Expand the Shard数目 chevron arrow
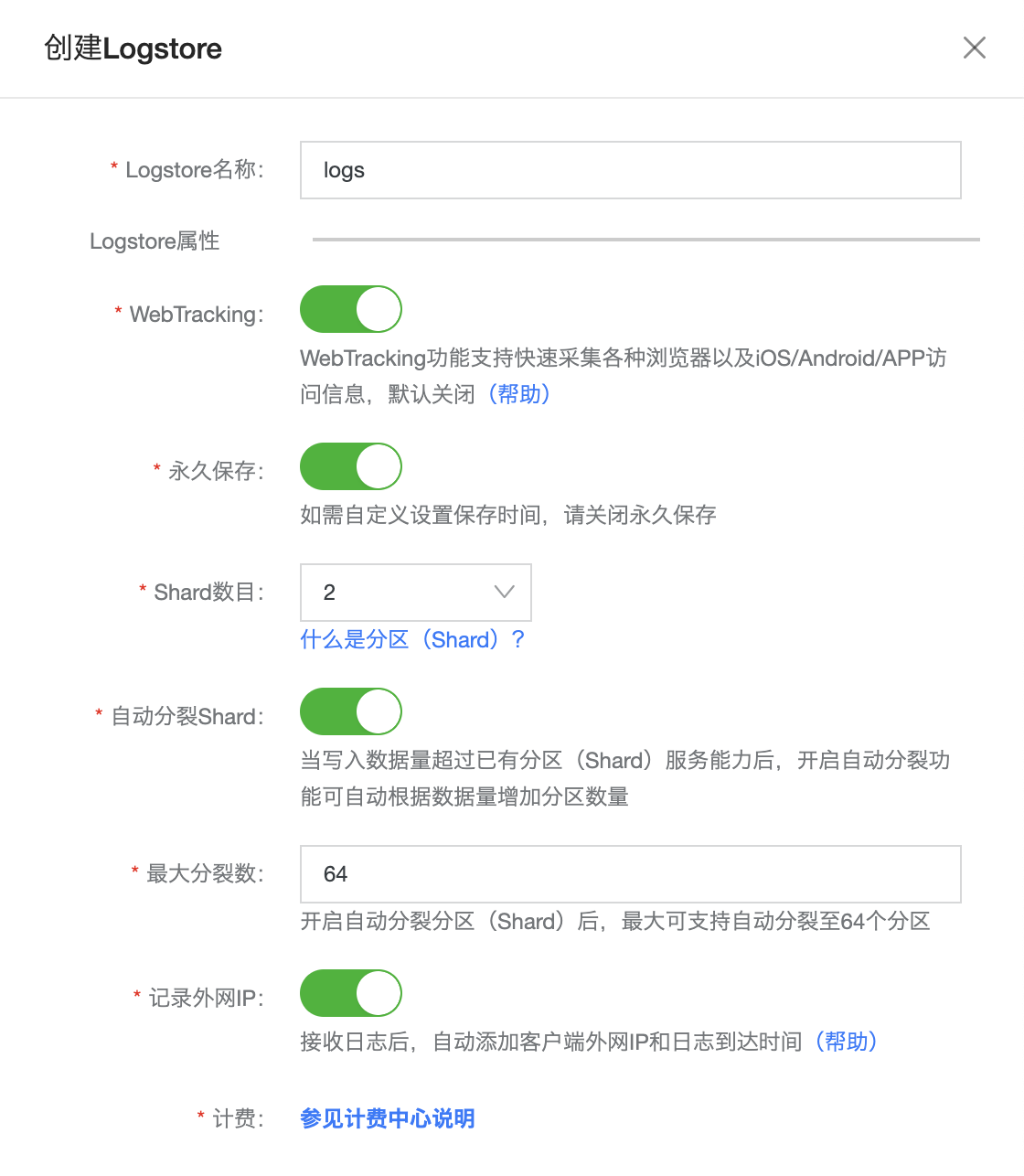 pos(504,592)
